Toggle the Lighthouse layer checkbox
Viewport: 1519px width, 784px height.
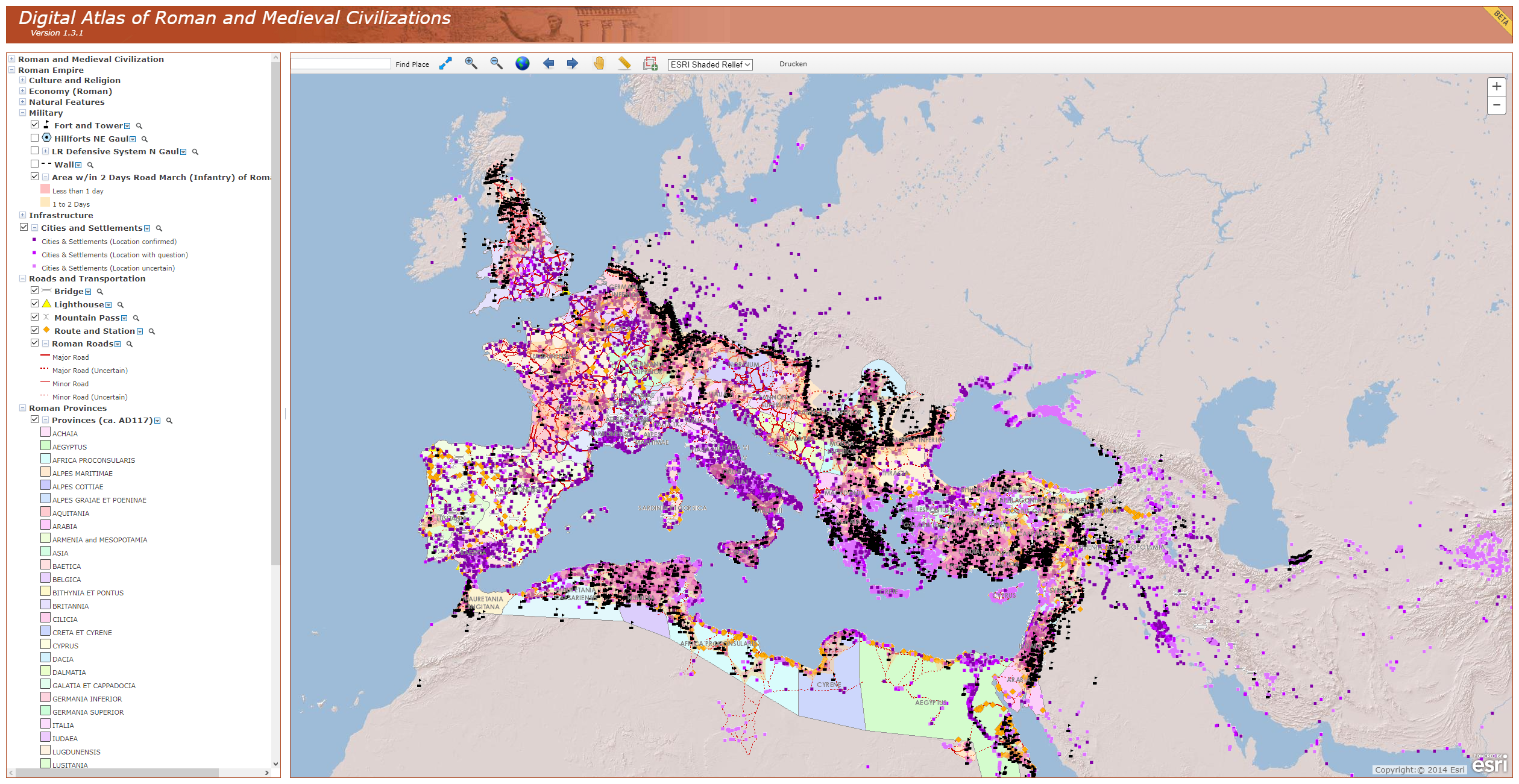pyautogui.click(x=35, y=304)
